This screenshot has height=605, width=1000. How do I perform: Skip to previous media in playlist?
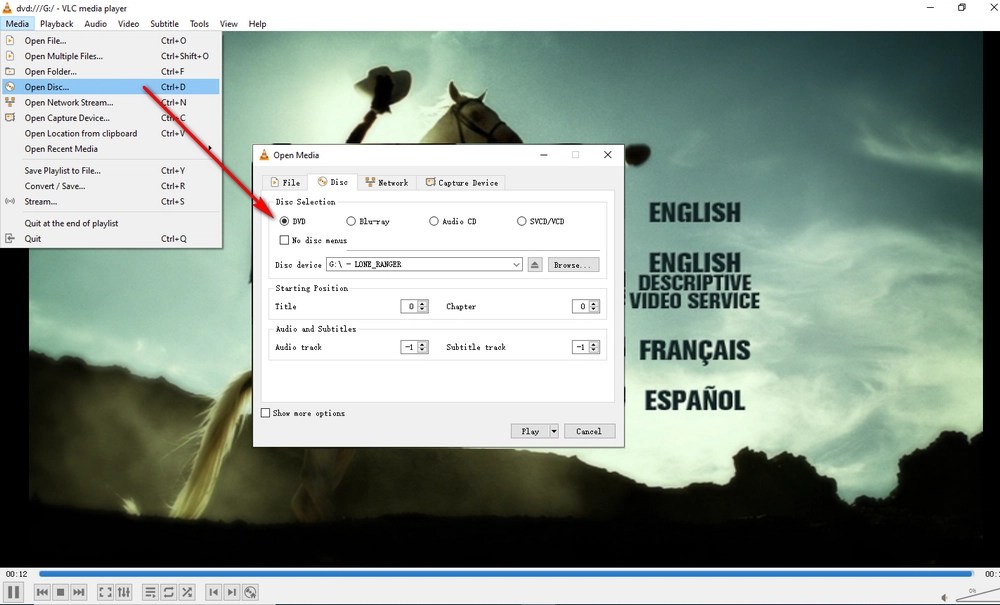(42, 592)
